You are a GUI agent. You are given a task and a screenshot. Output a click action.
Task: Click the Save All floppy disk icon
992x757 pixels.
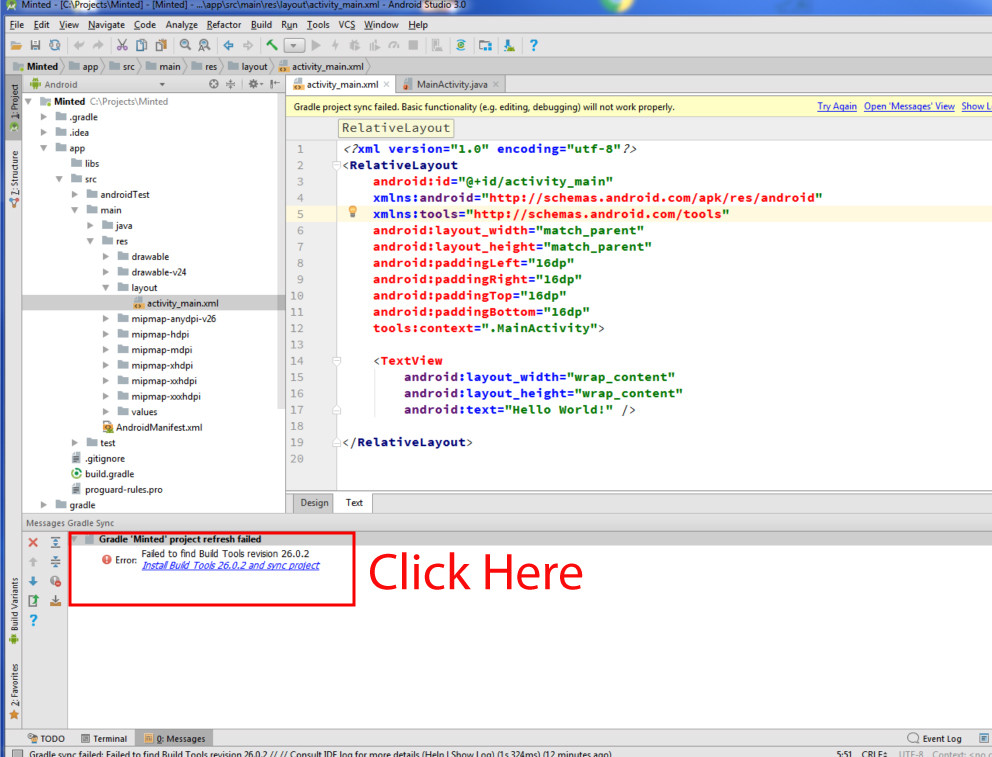point(35,46)
